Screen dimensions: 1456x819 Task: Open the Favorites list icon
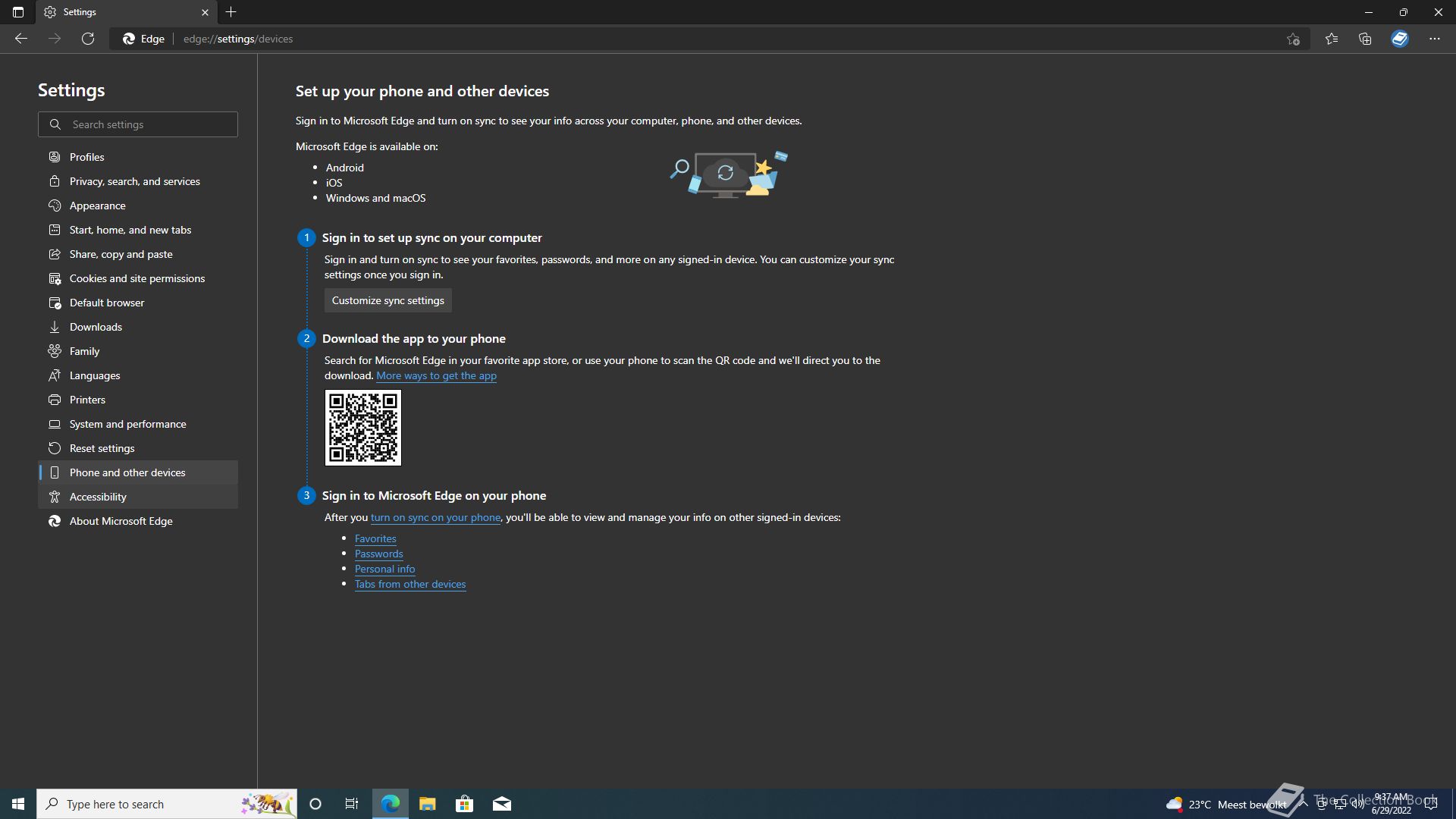[1332, 39]
